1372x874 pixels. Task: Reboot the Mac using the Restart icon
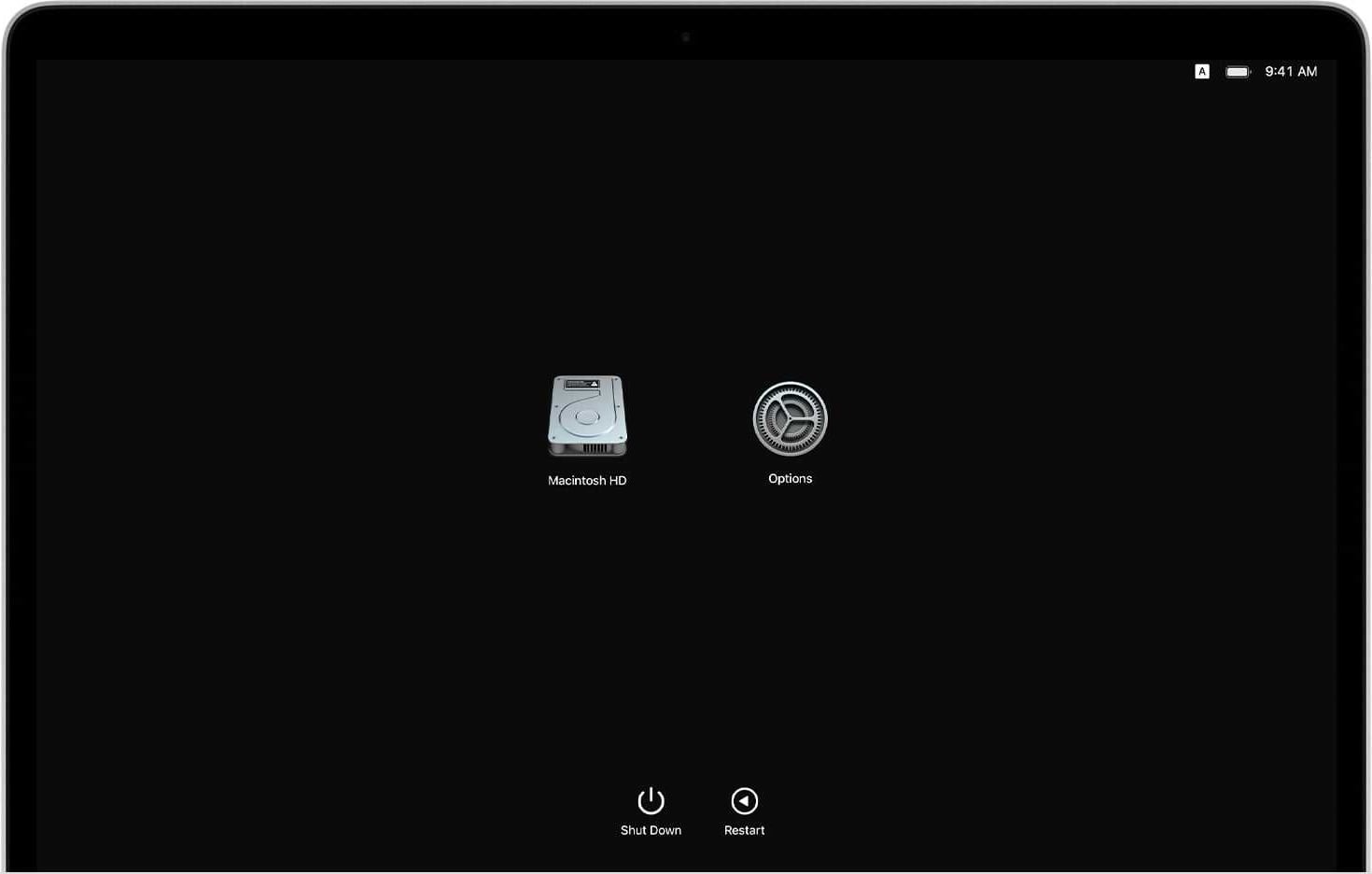pyautogui.click(x=744, y=801)
